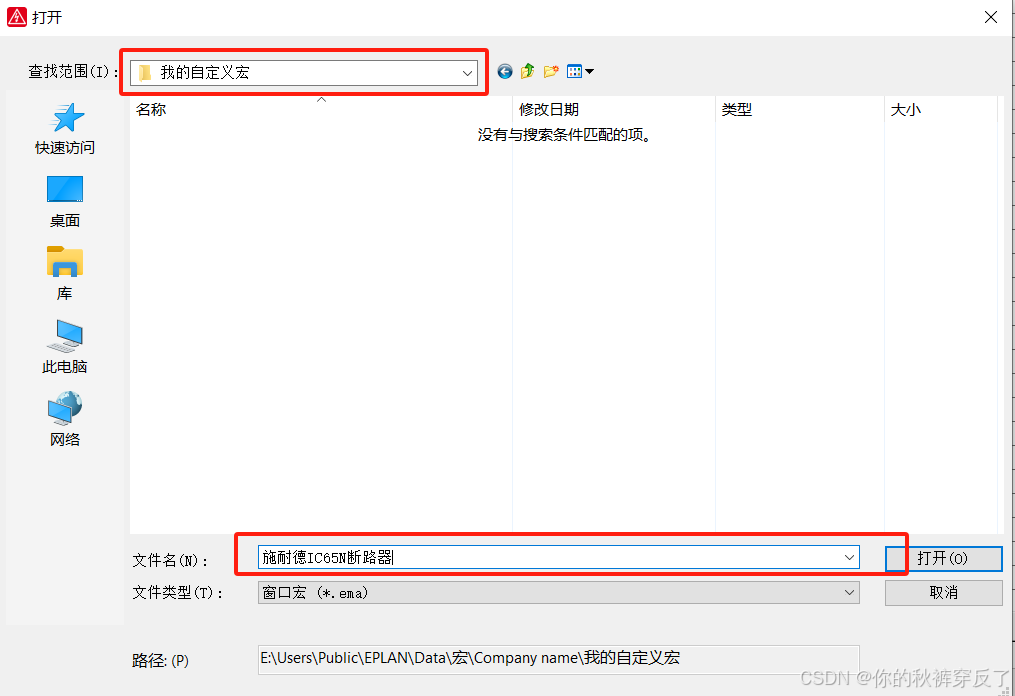Click the 路径 path field

point(559,658)
